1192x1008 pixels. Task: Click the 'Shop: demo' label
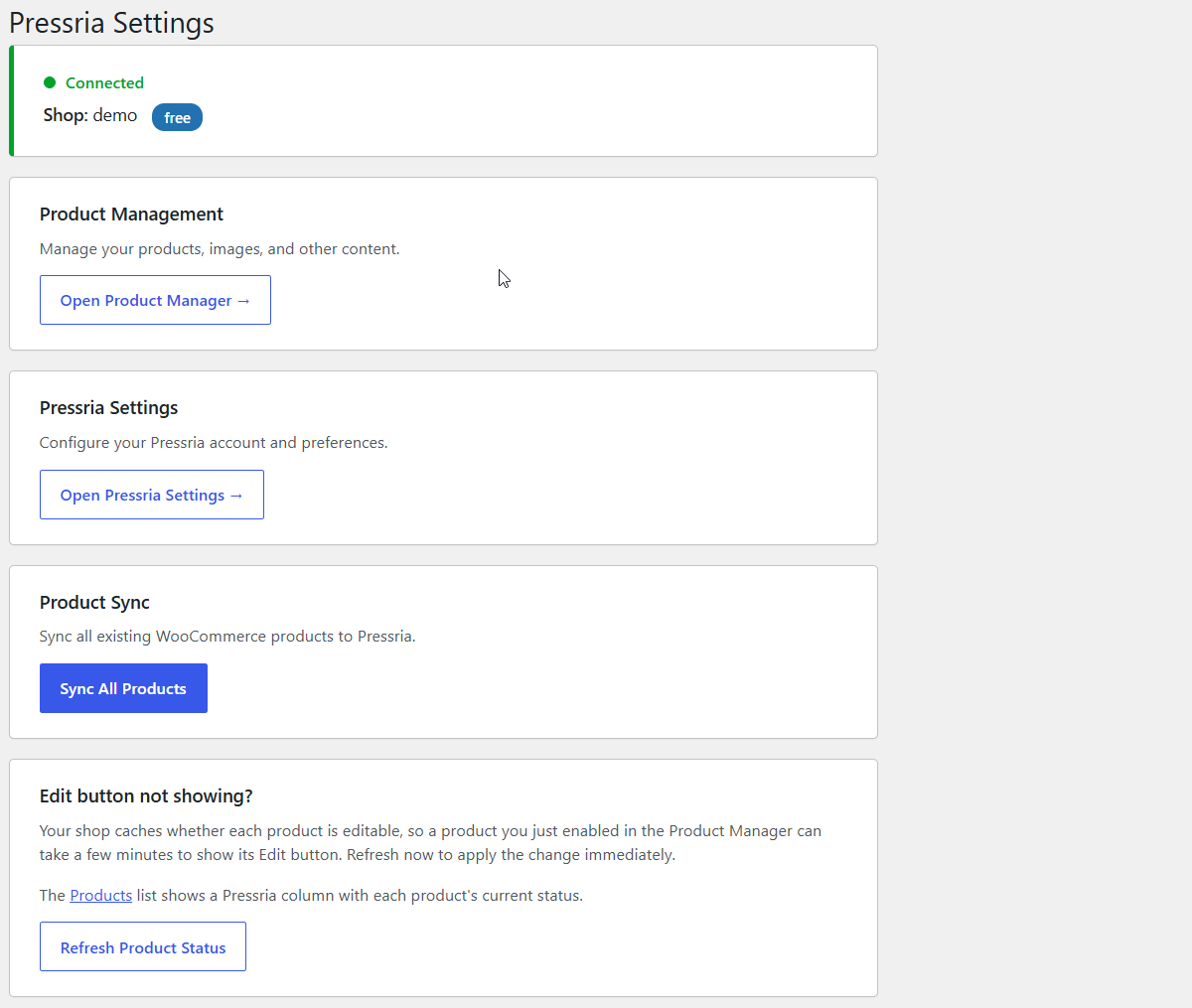[x=90, y=115]
